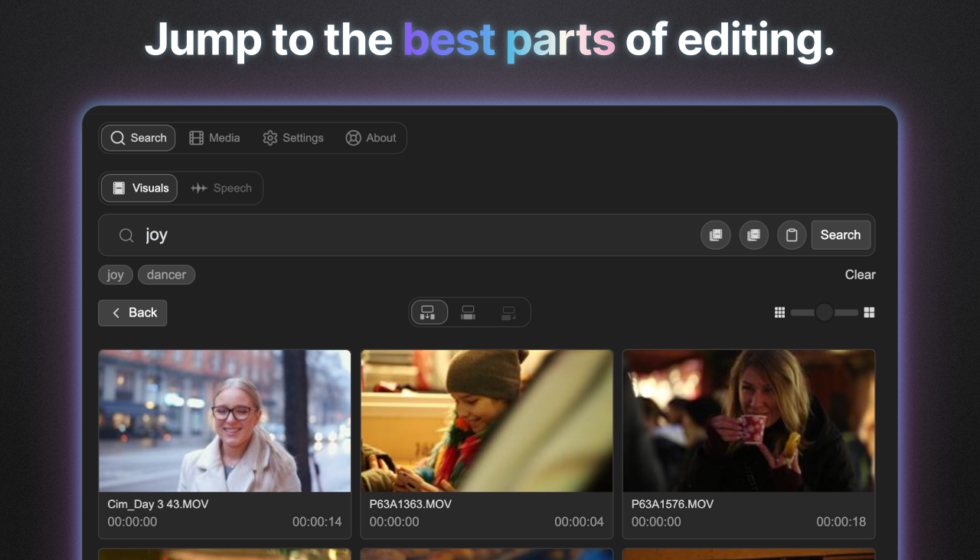Click the Search button beside the clipboard icon
The image size is (980, 560).
(x=841, y=235)
